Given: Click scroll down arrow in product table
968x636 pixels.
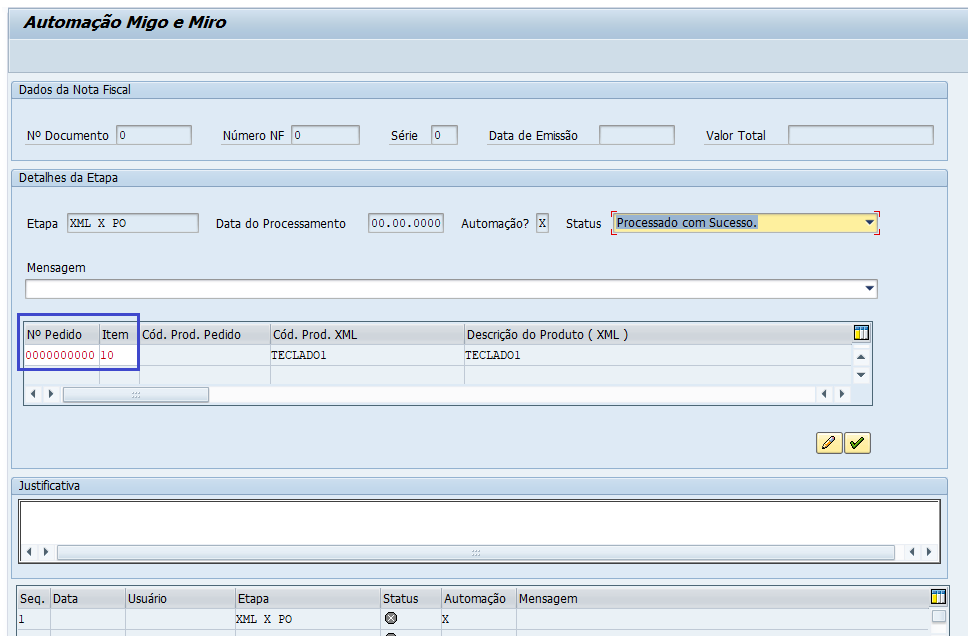Looking at the screenshot, I should pyautogui.click(x=861, y=375).
